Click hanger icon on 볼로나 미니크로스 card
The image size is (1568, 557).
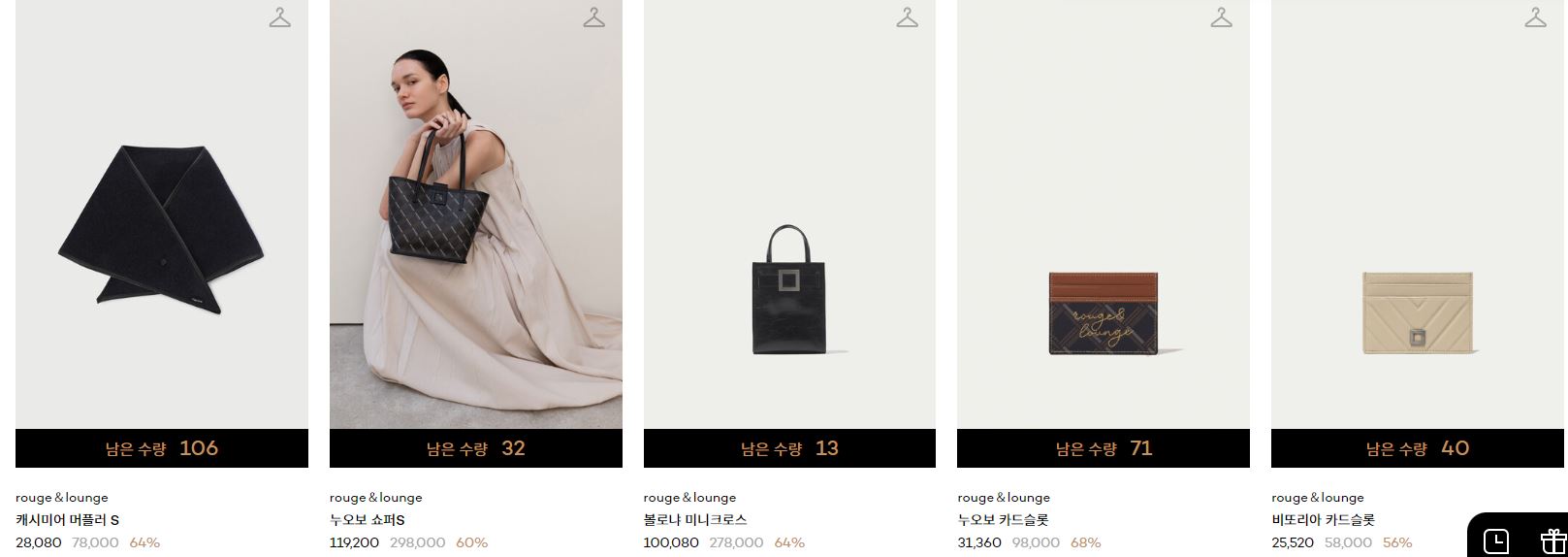(908, 17)
